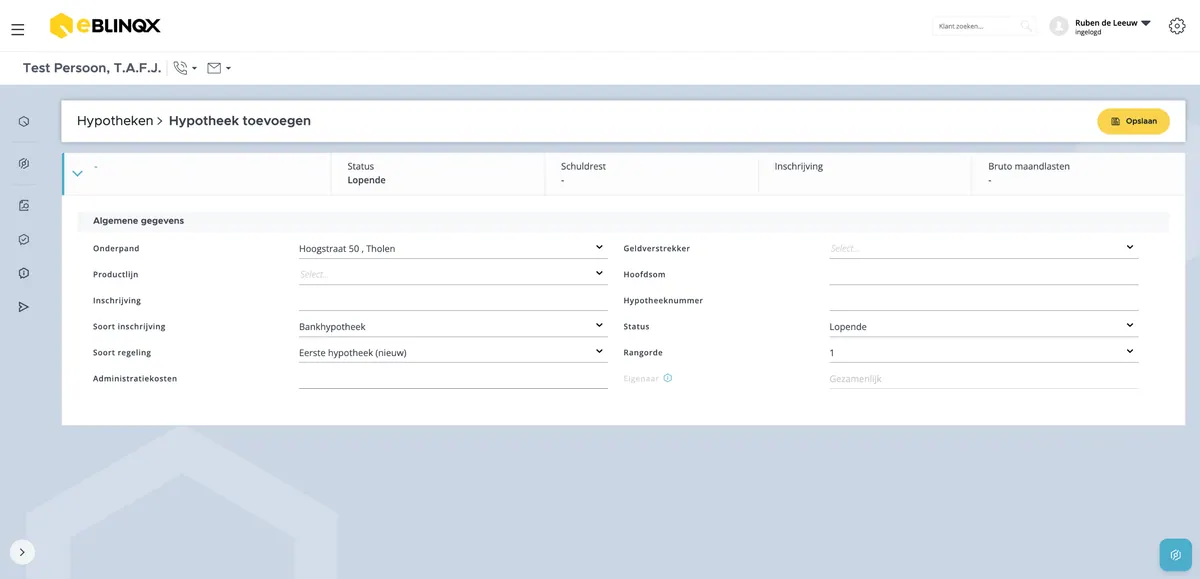1200x579 pixels.
Task: Open the Soort inschrijving dropdown
Action: coord(453,326)
